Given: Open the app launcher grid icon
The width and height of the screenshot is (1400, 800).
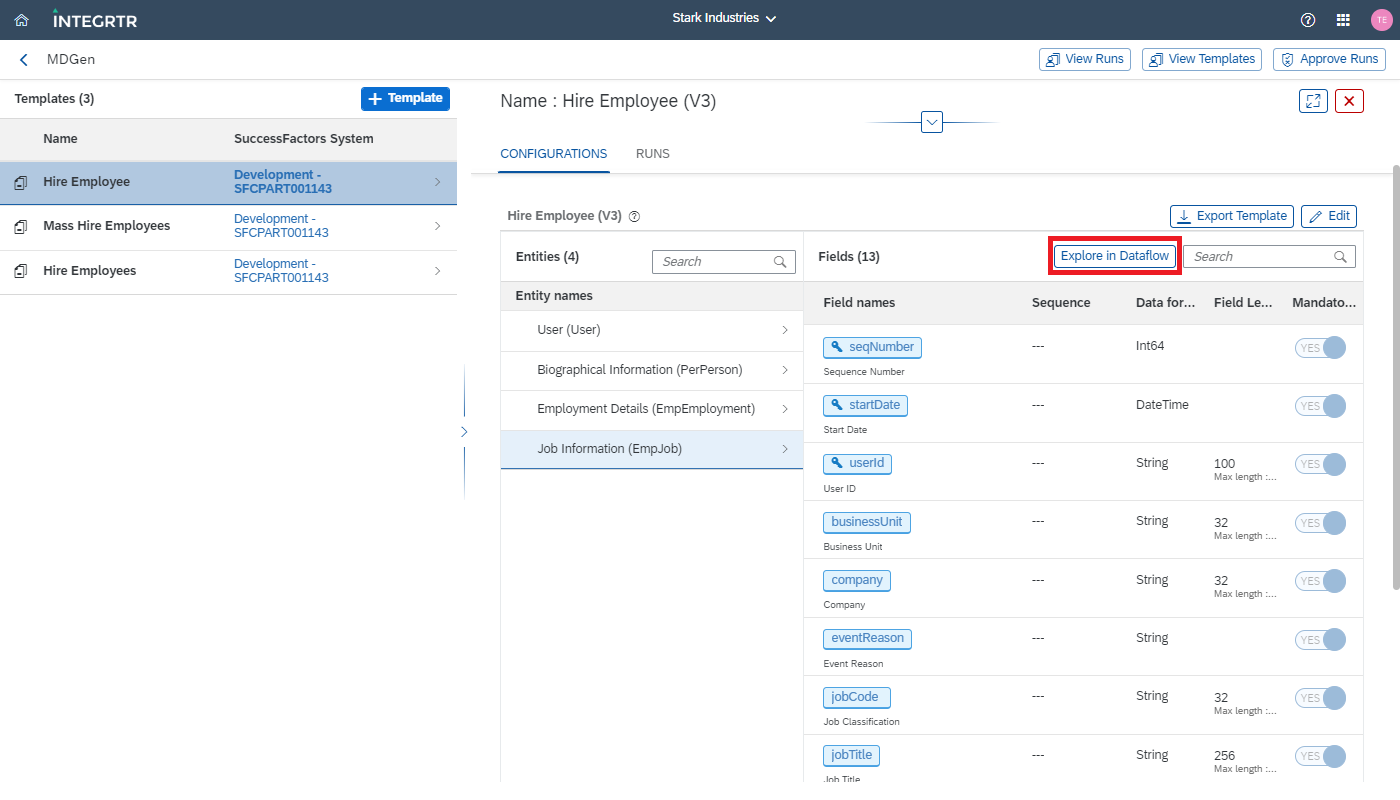Looking at the screenshot, I should (x=1343, y=19).
